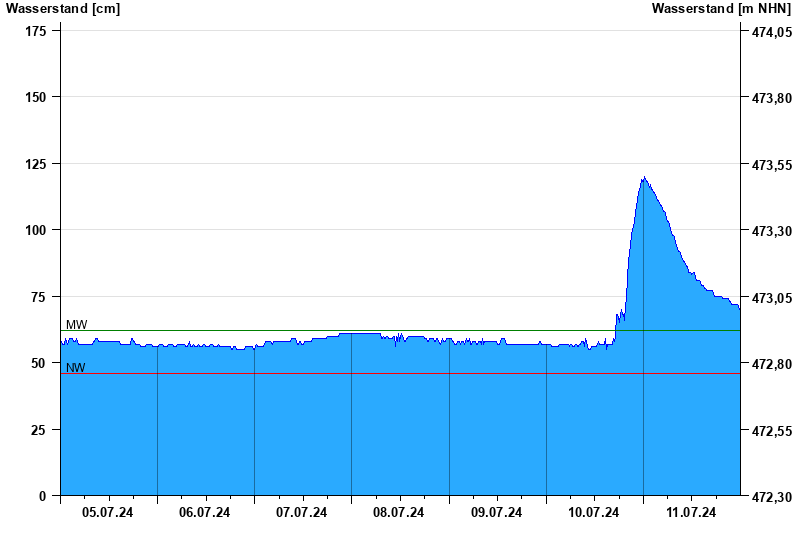Click the 150 left axis value
The height and width of the screenshot is (550, 800).
(x=36, y=97)
